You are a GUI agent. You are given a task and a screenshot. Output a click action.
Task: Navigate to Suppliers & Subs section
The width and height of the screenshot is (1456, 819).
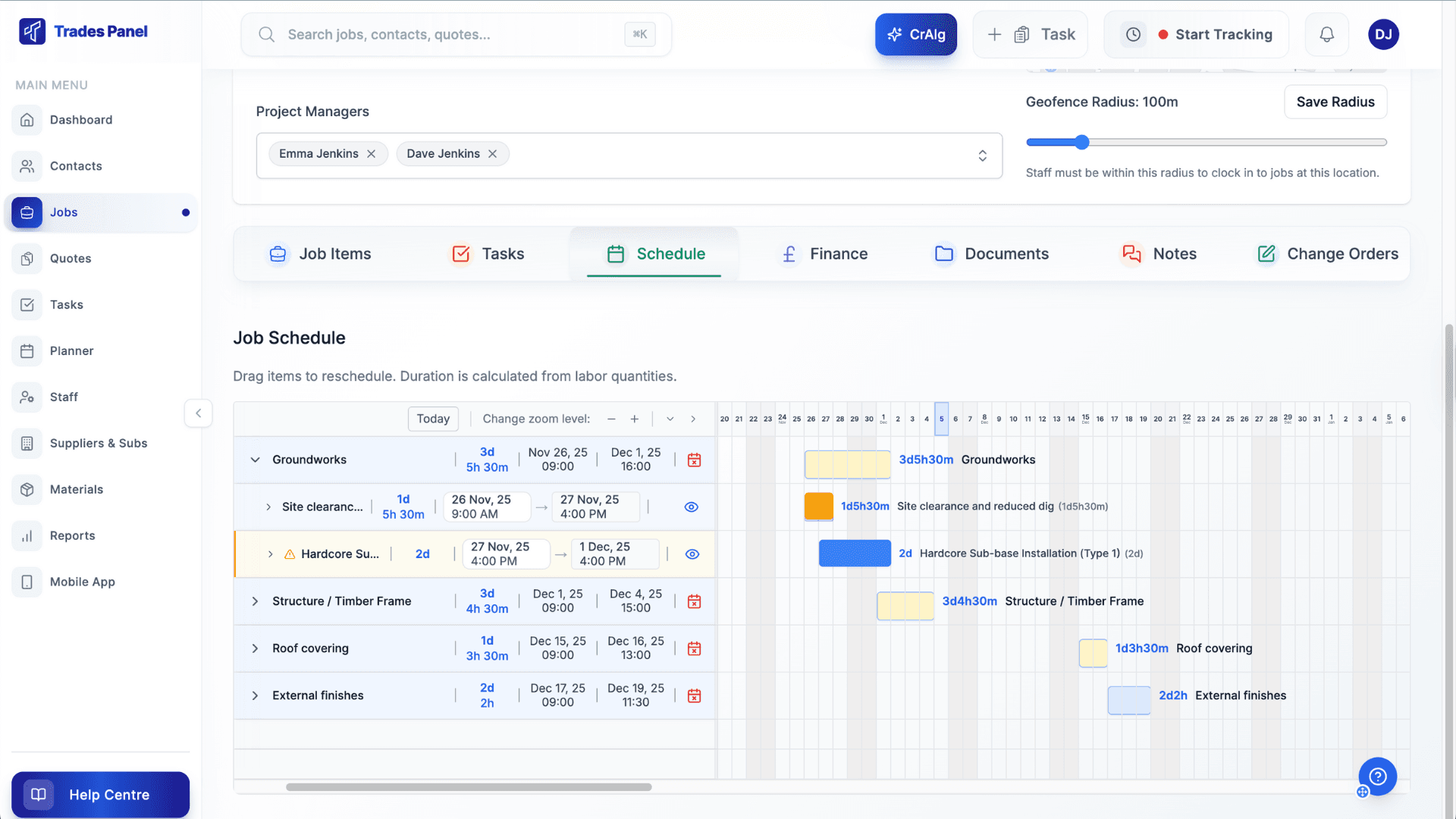tap(99, 443)
